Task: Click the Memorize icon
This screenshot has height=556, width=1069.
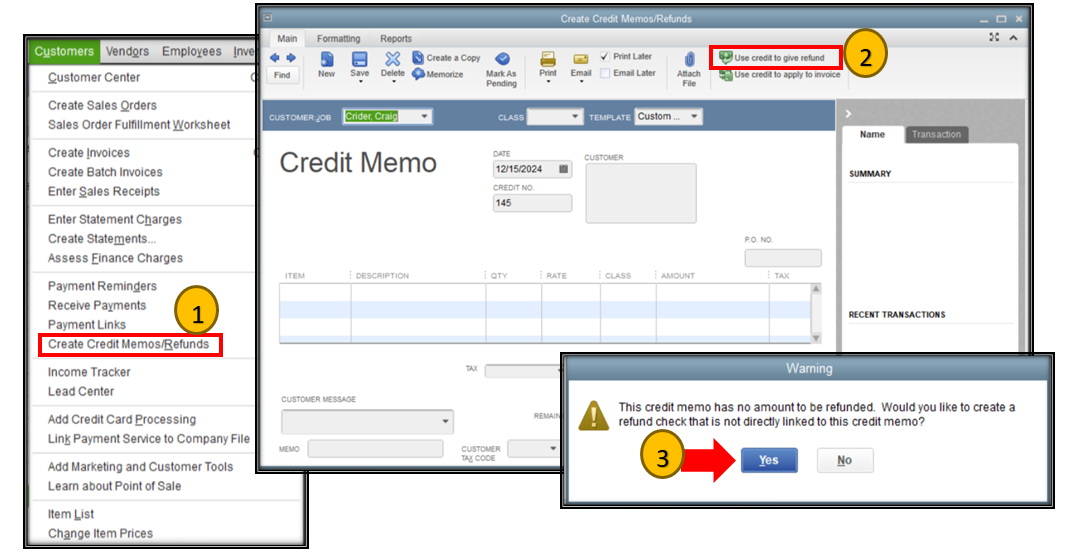Action: (x=418, y=74)
